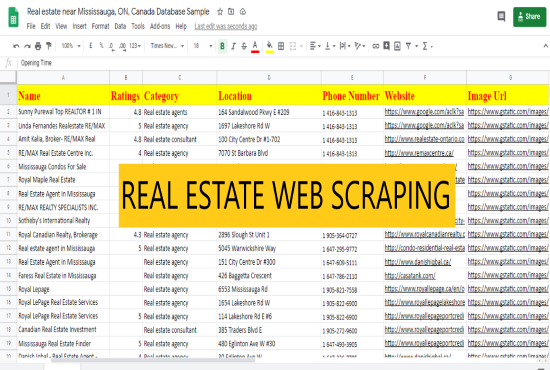Collapse the menus with the caret icon
Screen dimensions: 550x370
545,46
